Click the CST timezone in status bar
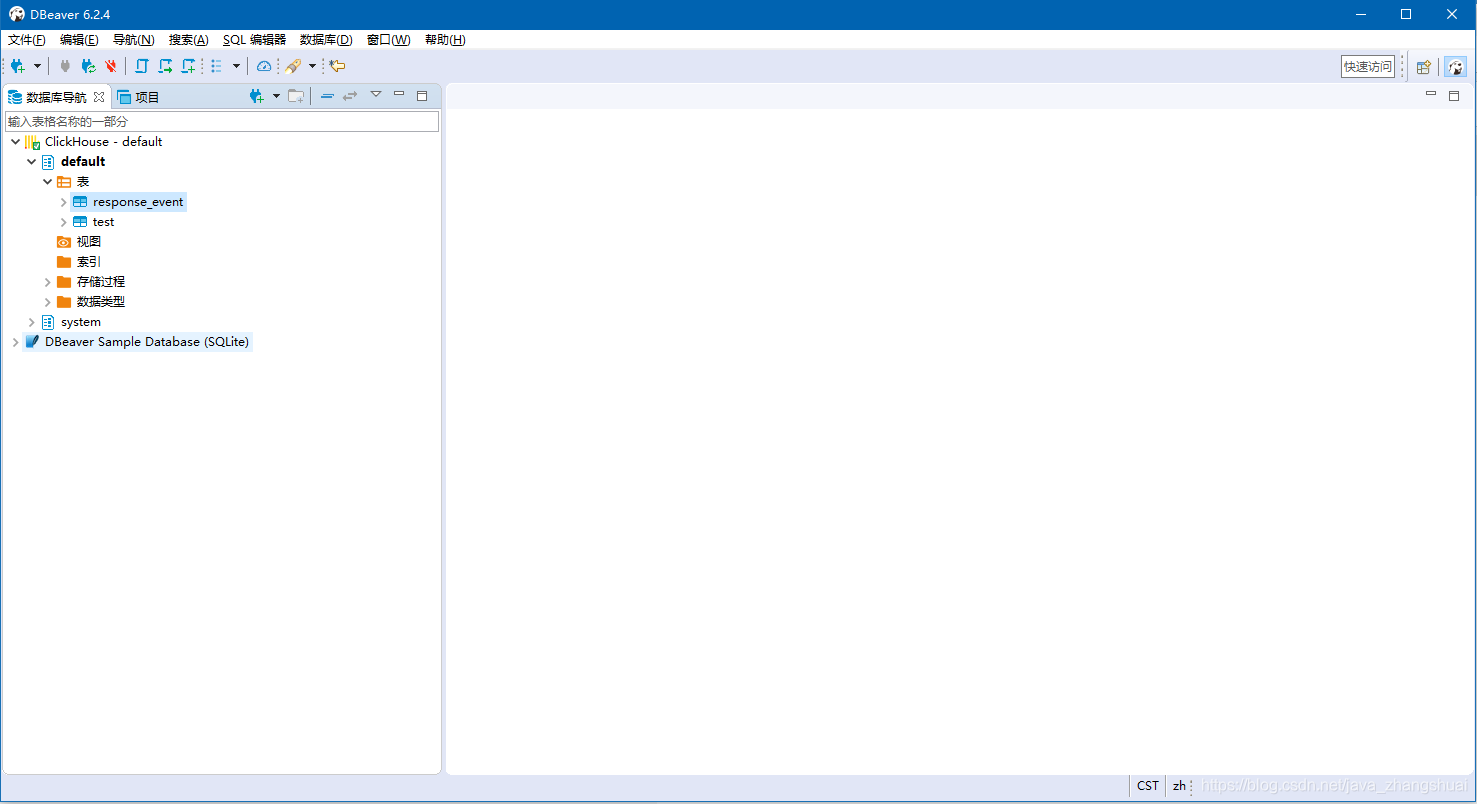Screen dimensions: 1477x804 [1148, 786]
